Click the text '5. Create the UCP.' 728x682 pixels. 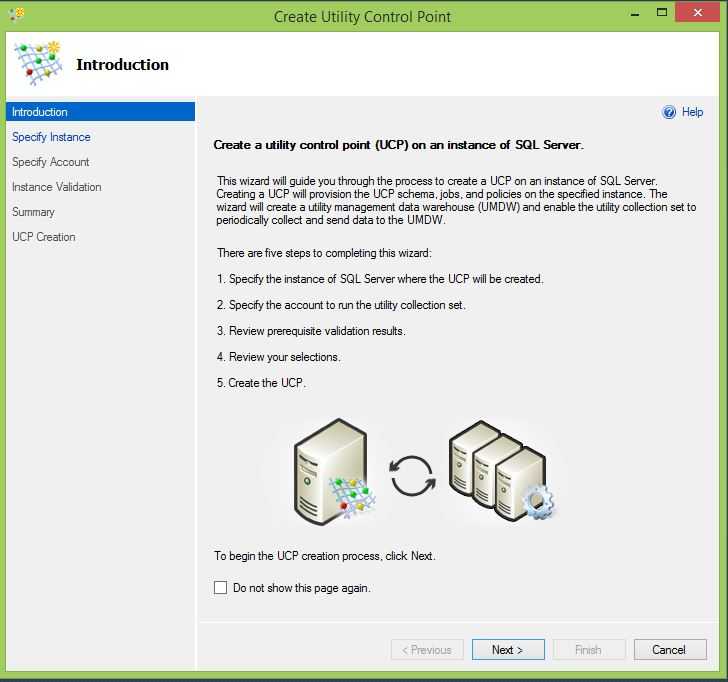[261, 383]
